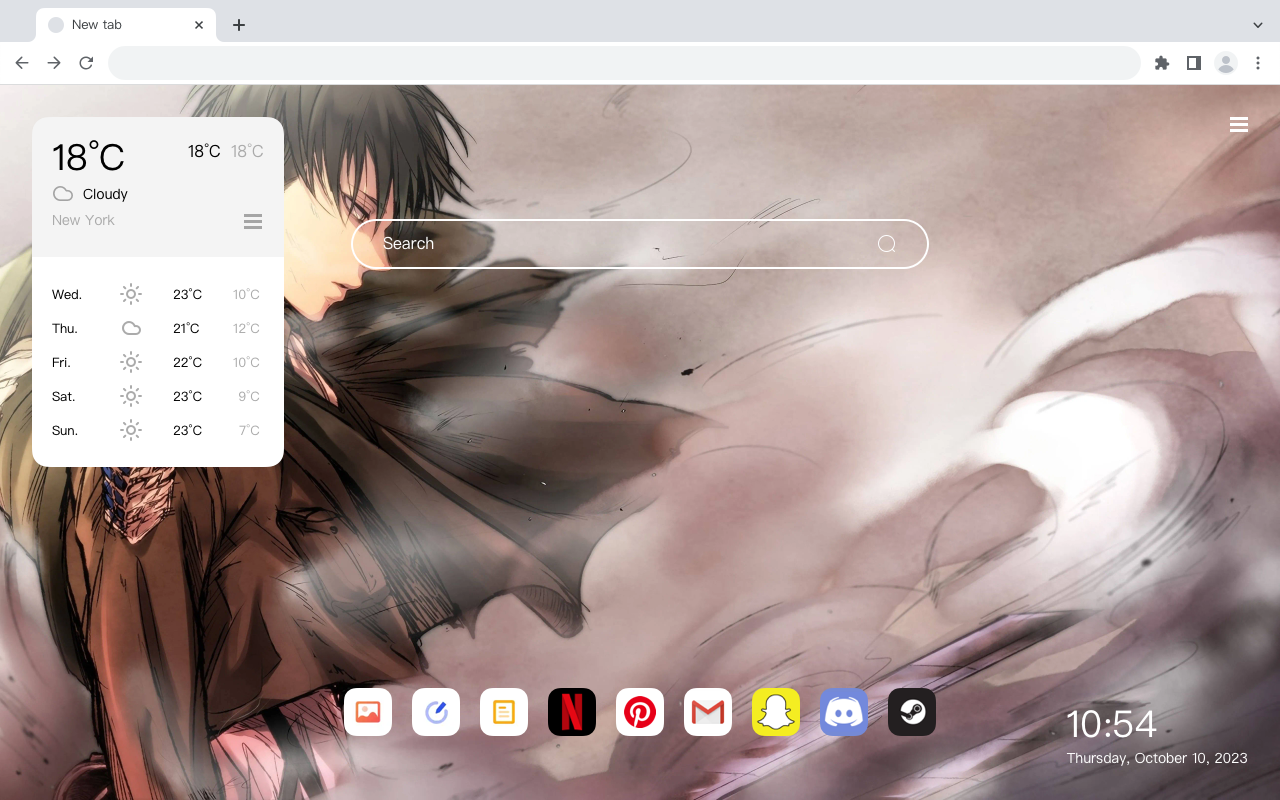Screen dimensions: 1280x800
Task: Click the Sun. forecast row label
Action: (65, 431)
